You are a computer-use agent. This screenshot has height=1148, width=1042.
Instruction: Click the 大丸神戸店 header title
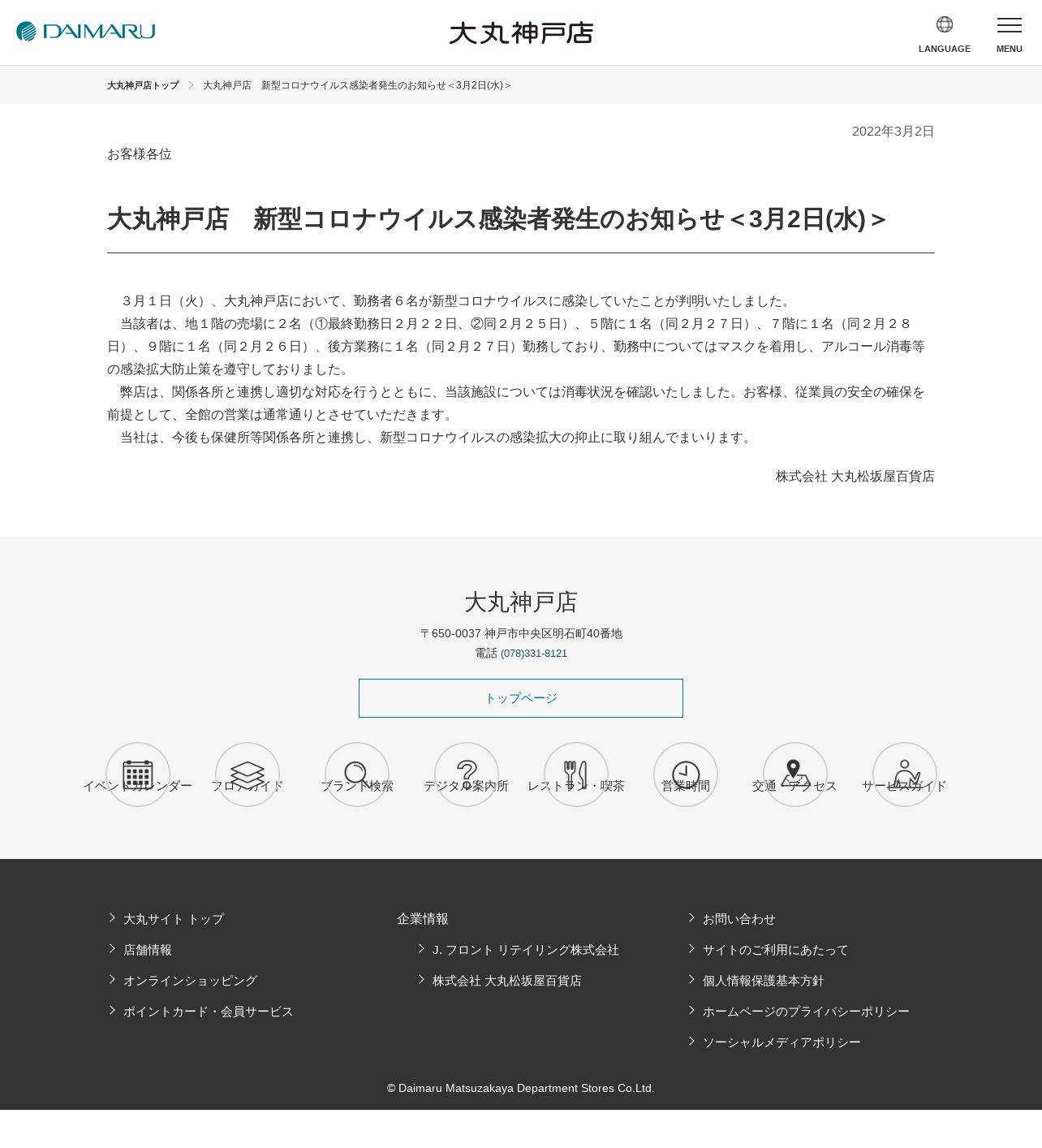[x=521, y=32]
